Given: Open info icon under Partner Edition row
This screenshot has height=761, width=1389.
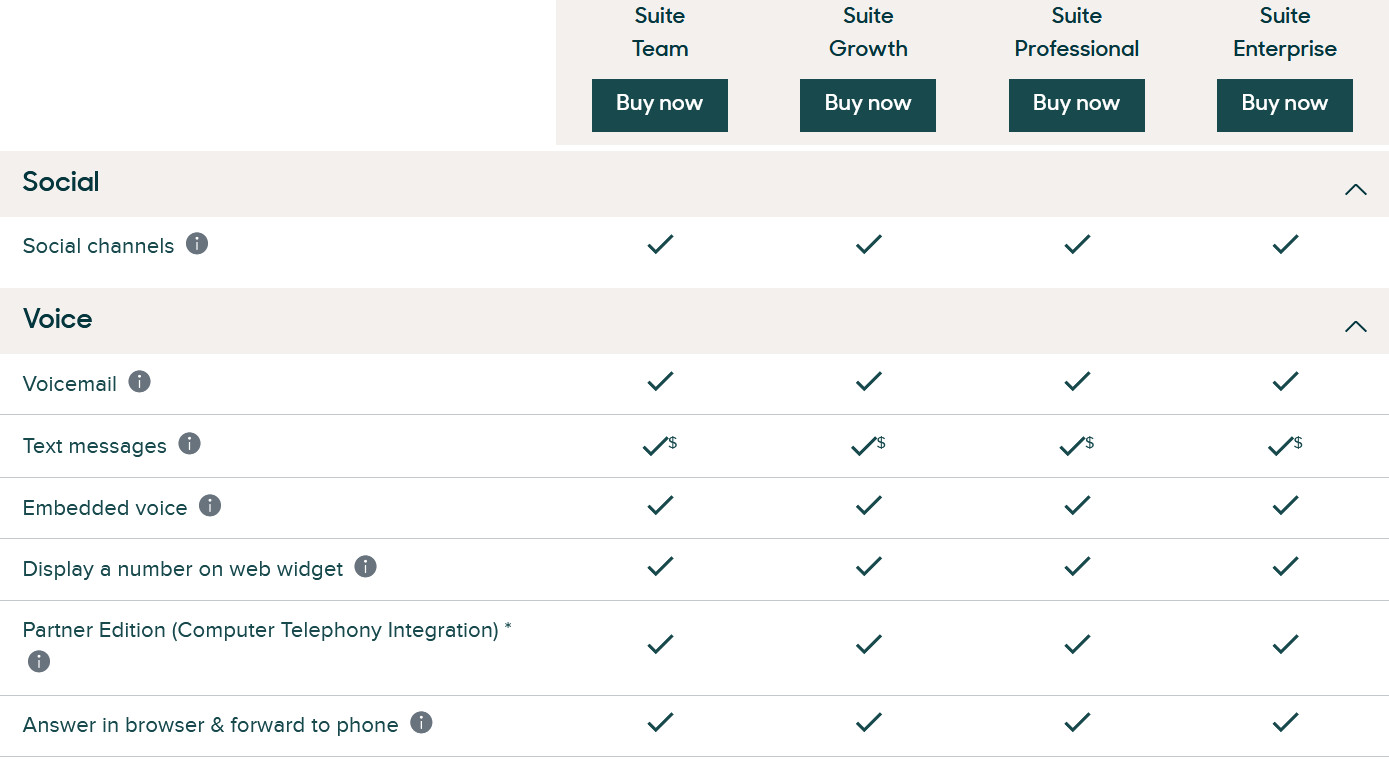Looking at the screenshot, I should 39,661.
